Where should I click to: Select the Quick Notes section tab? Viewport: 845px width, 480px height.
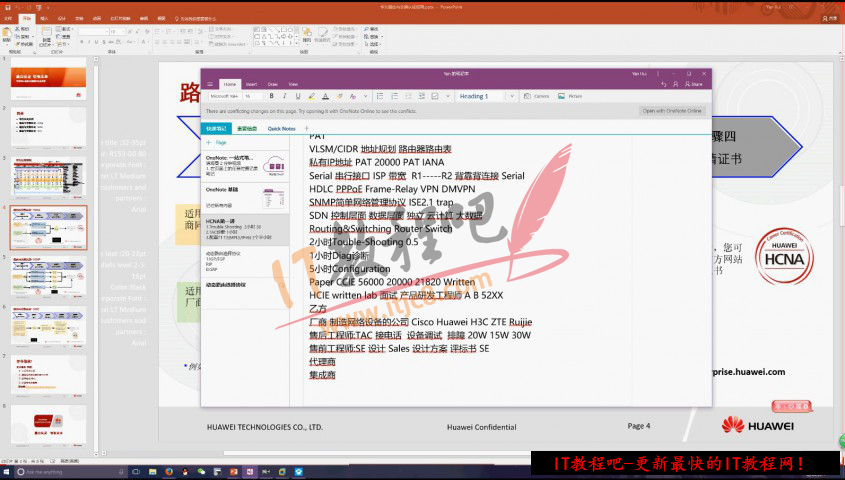281,129
